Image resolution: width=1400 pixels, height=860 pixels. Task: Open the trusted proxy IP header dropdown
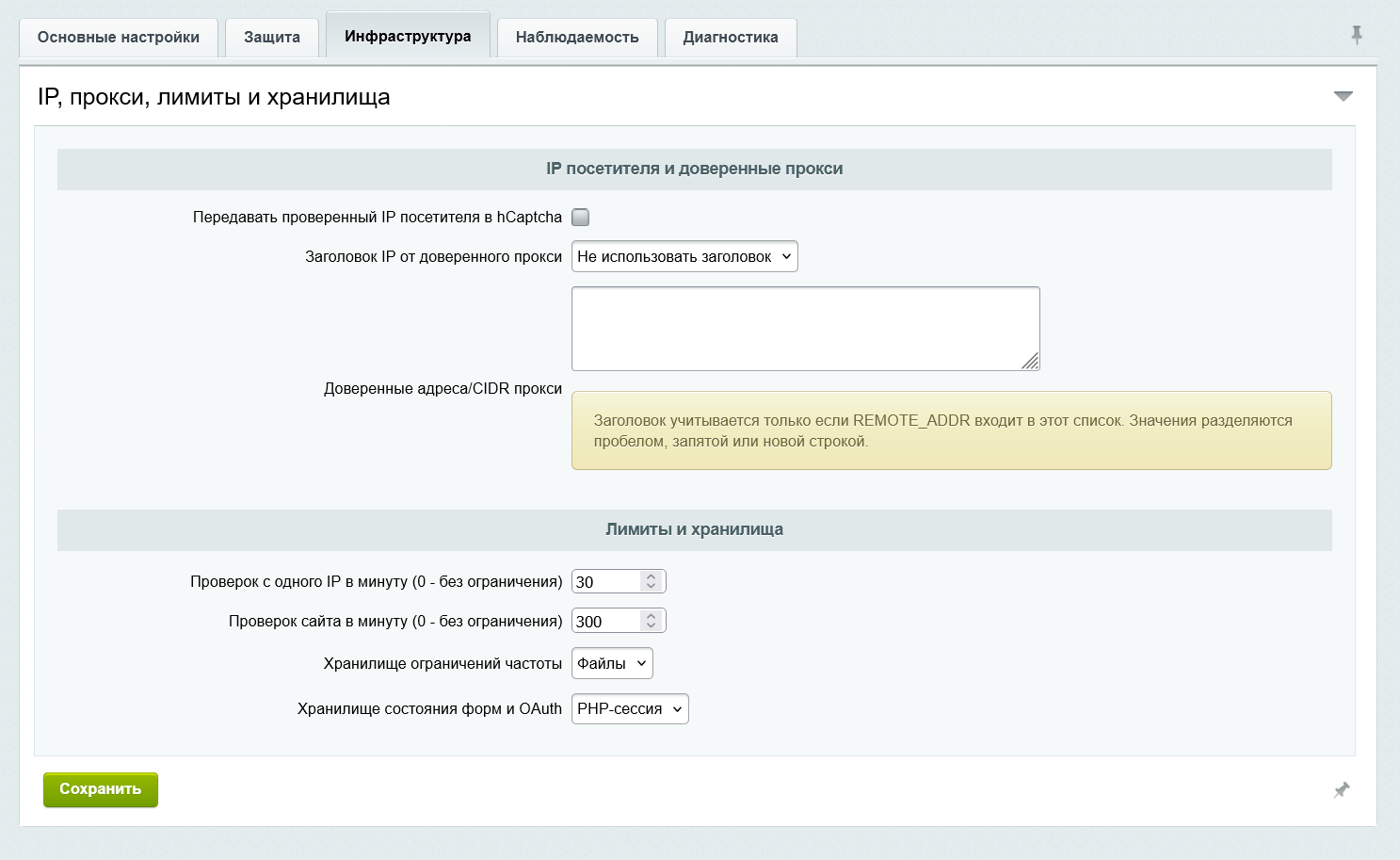tap(684, 256)
